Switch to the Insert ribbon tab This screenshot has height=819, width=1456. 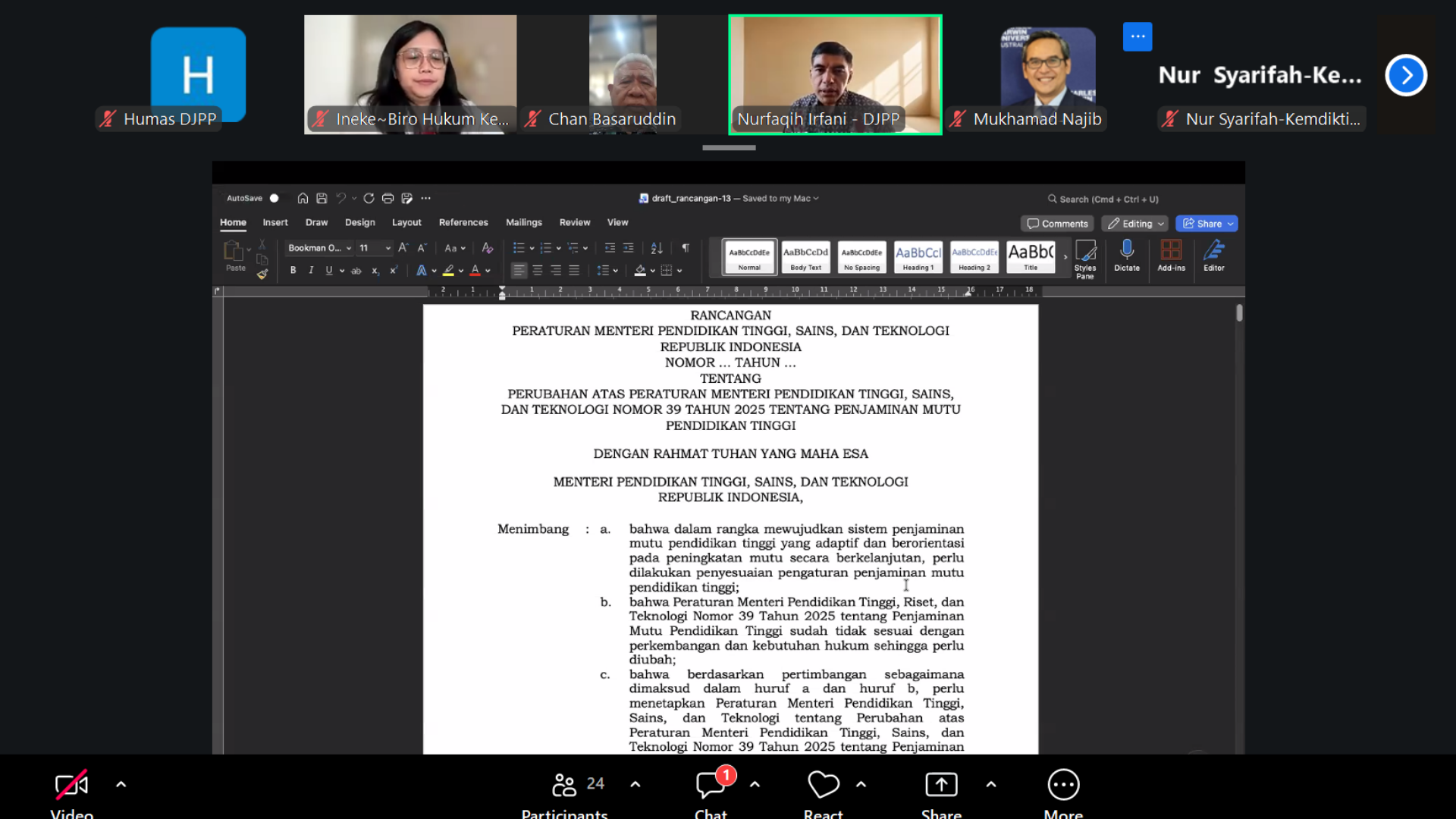click(275, 223)
